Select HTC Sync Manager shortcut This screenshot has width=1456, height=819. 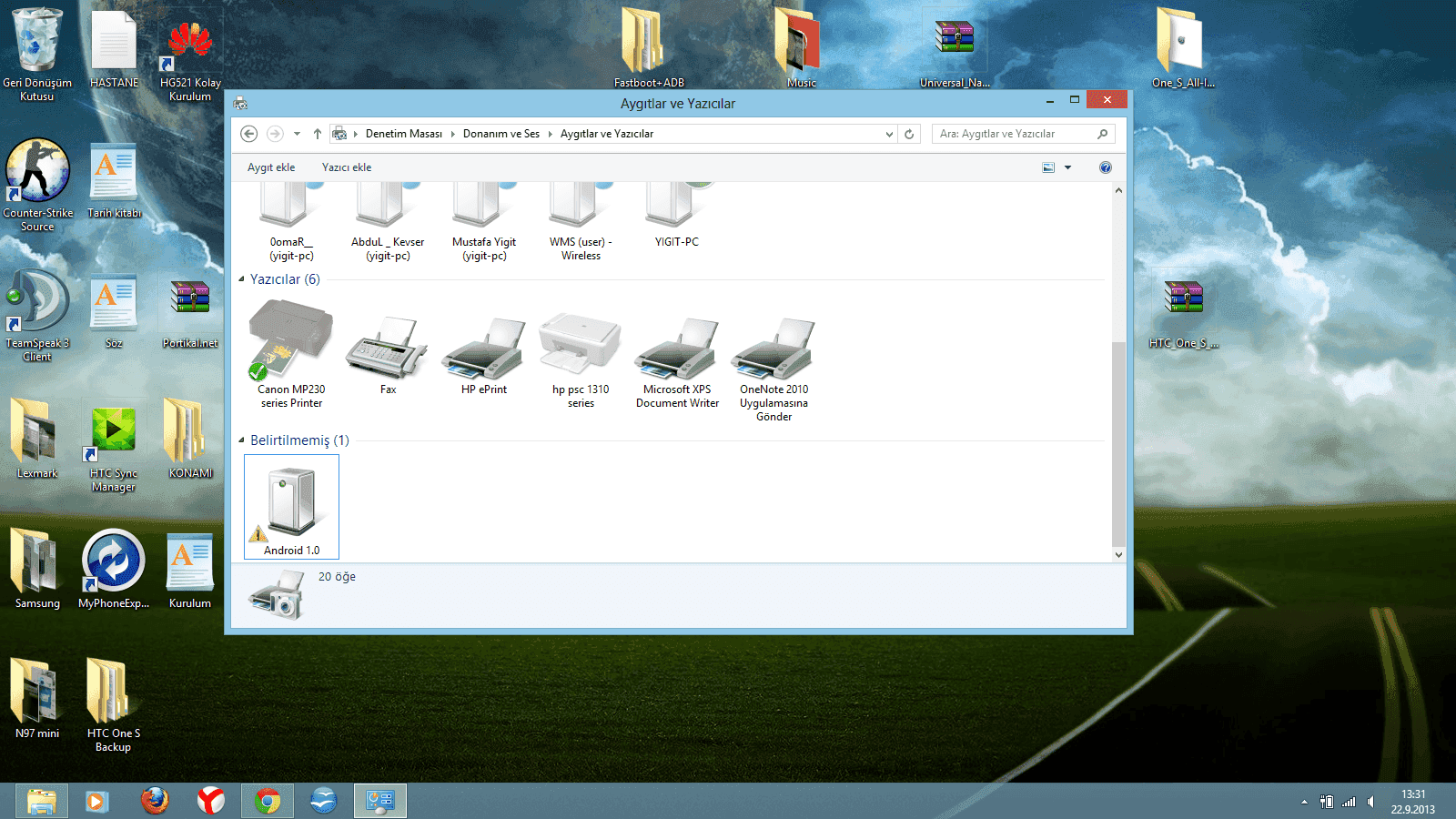coord(114,450)
